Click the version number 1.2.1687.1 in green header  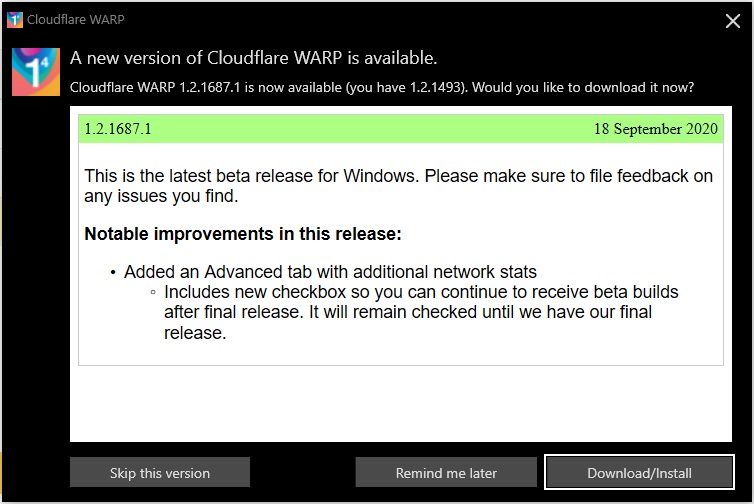118,129
